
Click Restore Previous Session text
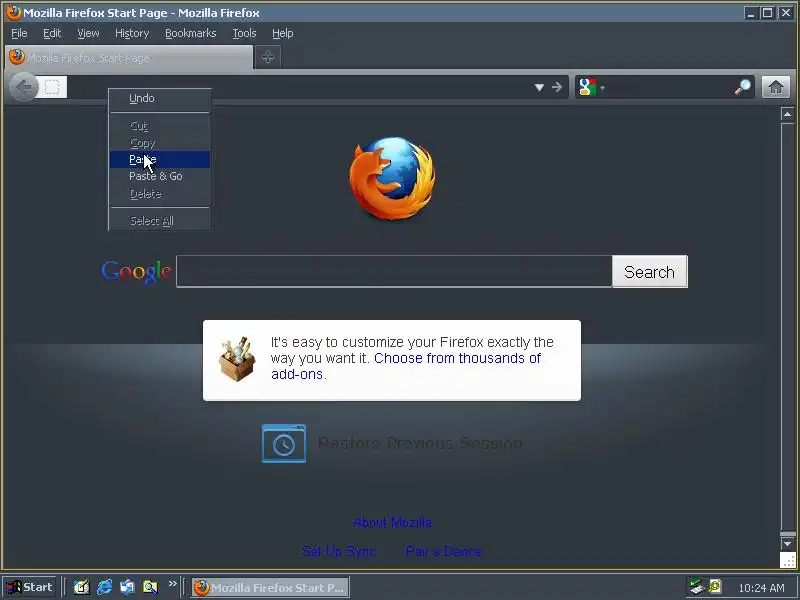click(x=420, y=443)
